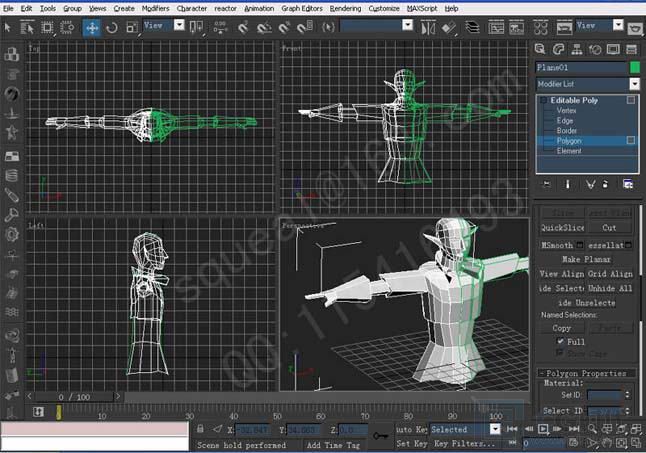Collapse the Editable Poly stack entry
Screen dimensions: 646x453
pyautogui.click(x=544, y=100)
